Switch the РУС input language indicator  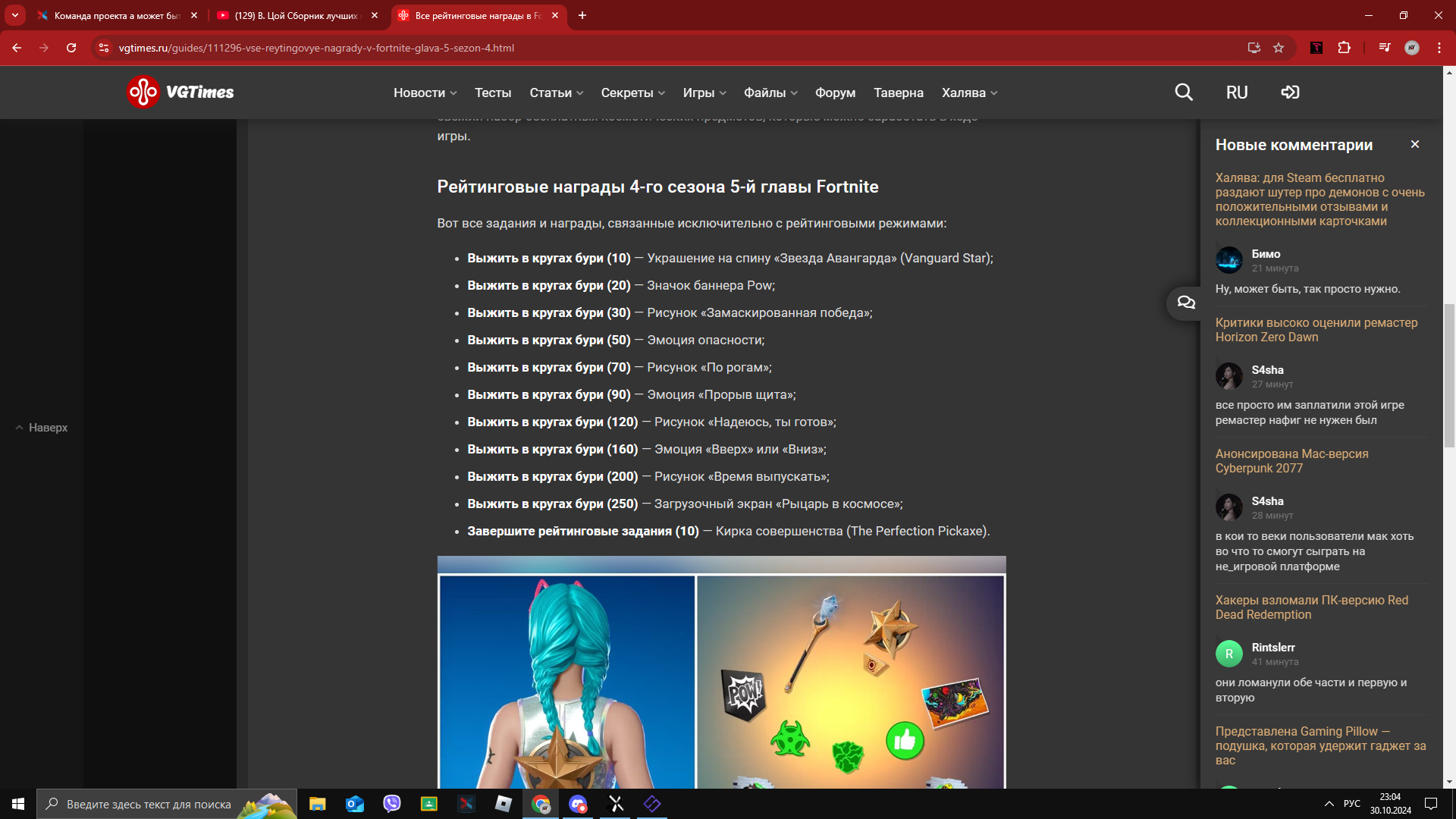point(1352,804)
